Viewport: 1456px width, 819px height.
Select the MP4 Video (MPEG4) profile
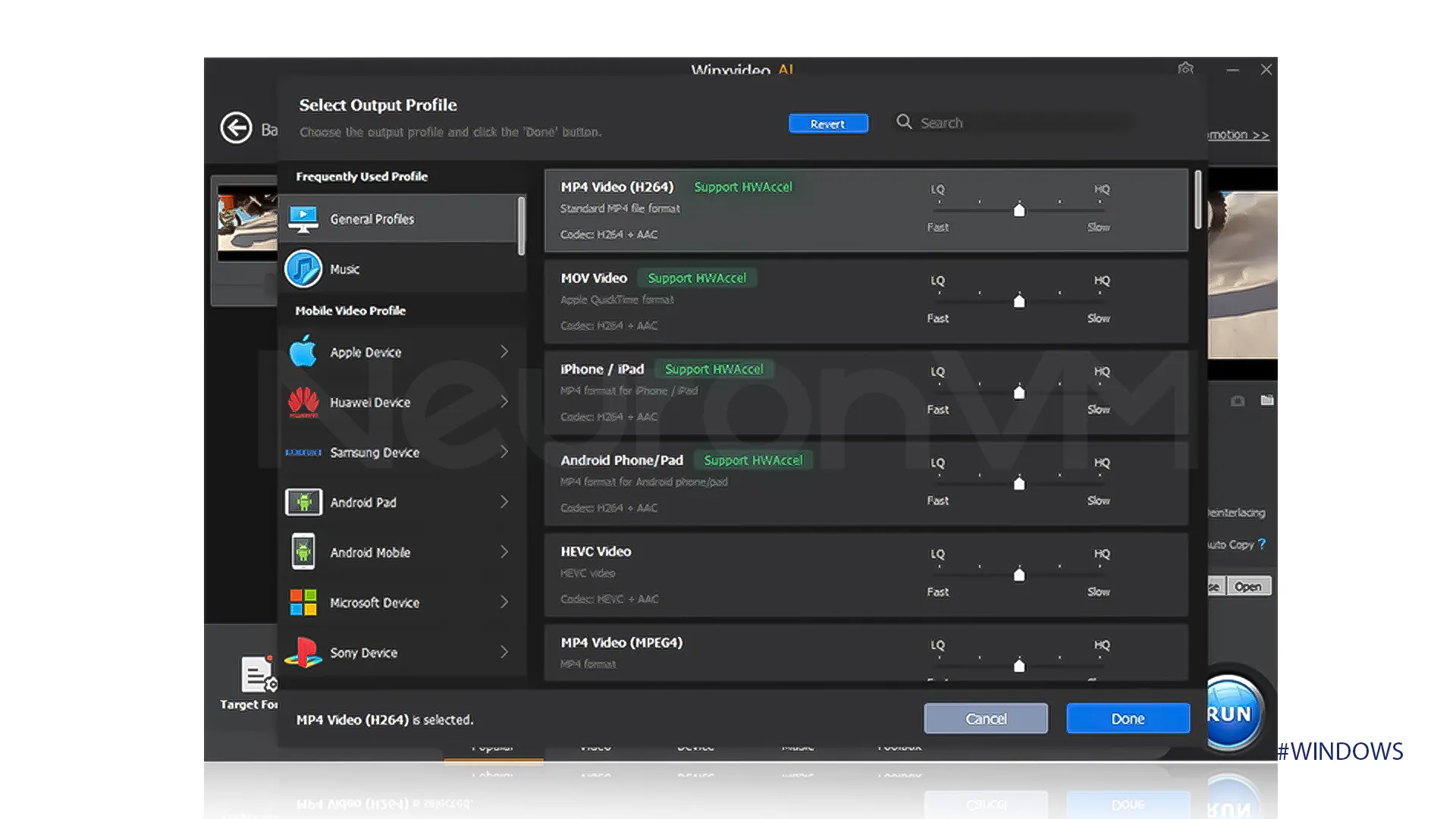coord(866,652)
